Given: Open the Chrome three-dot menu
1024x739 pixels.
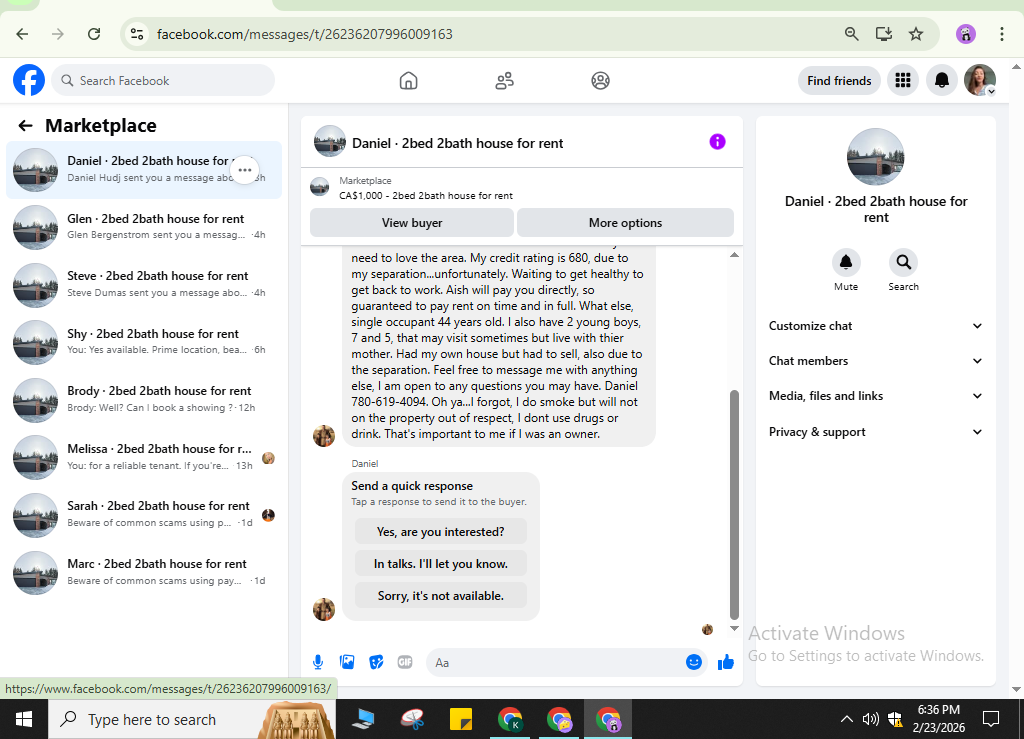Looking at the screenshot, I should tap(1001, 34).
